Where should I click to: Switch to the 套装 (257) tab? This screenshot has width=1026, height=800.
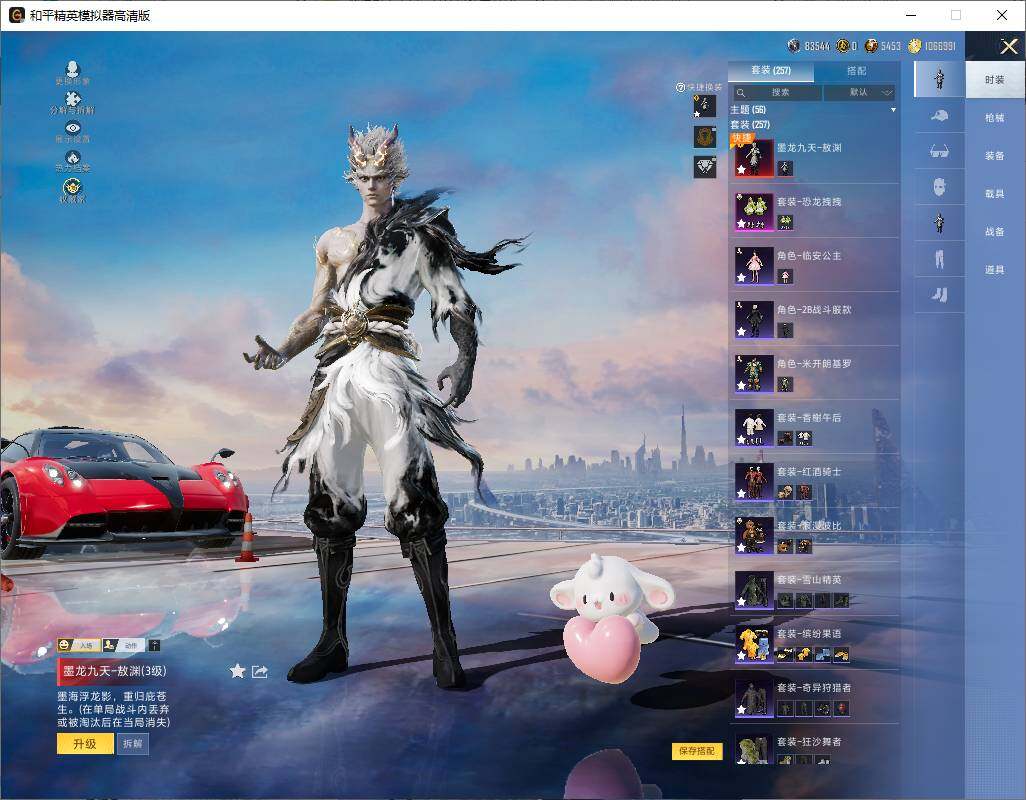(771, 71)
